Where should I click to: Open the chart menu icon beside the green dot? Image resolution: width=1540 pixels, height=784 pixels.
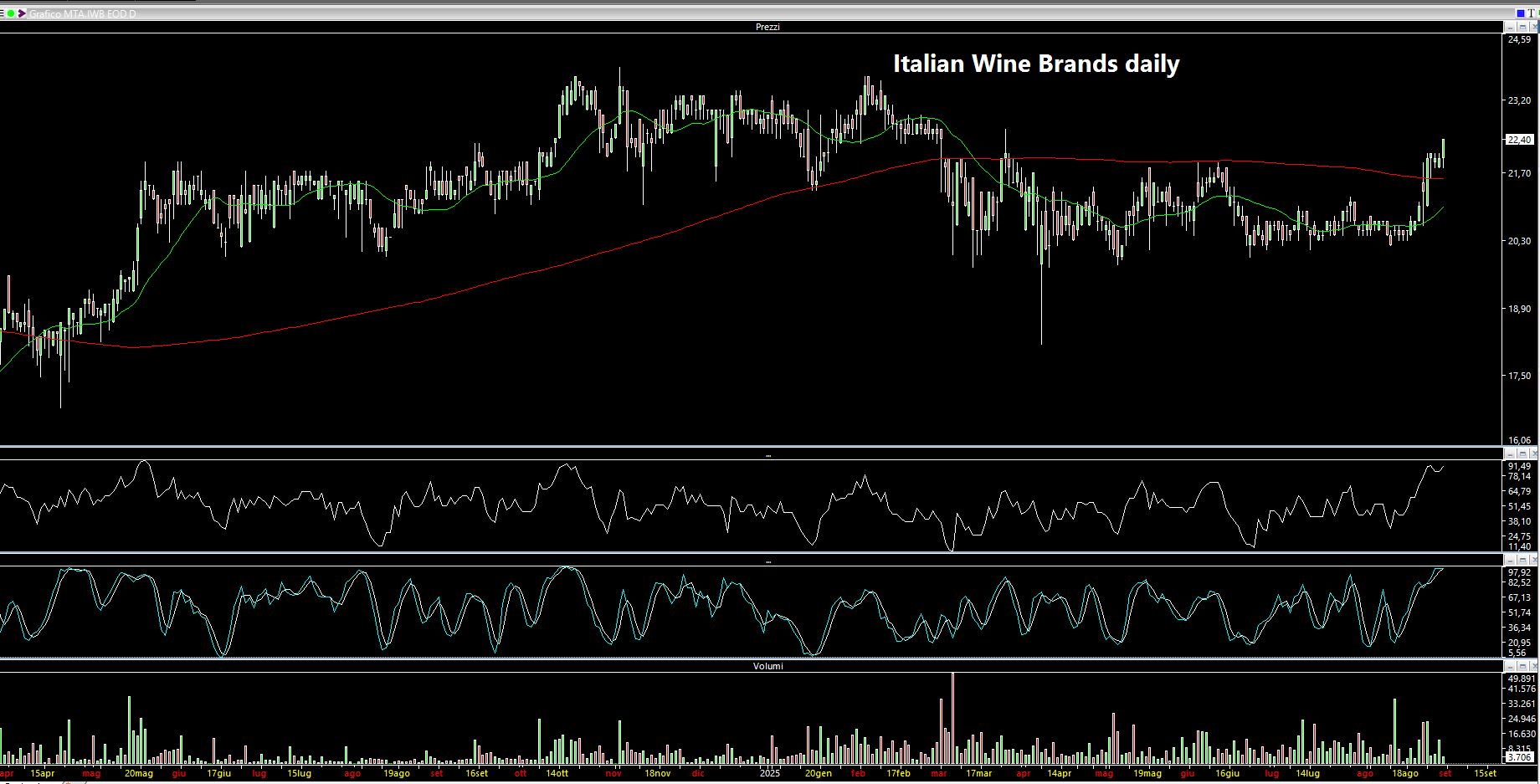click(3, 13)
